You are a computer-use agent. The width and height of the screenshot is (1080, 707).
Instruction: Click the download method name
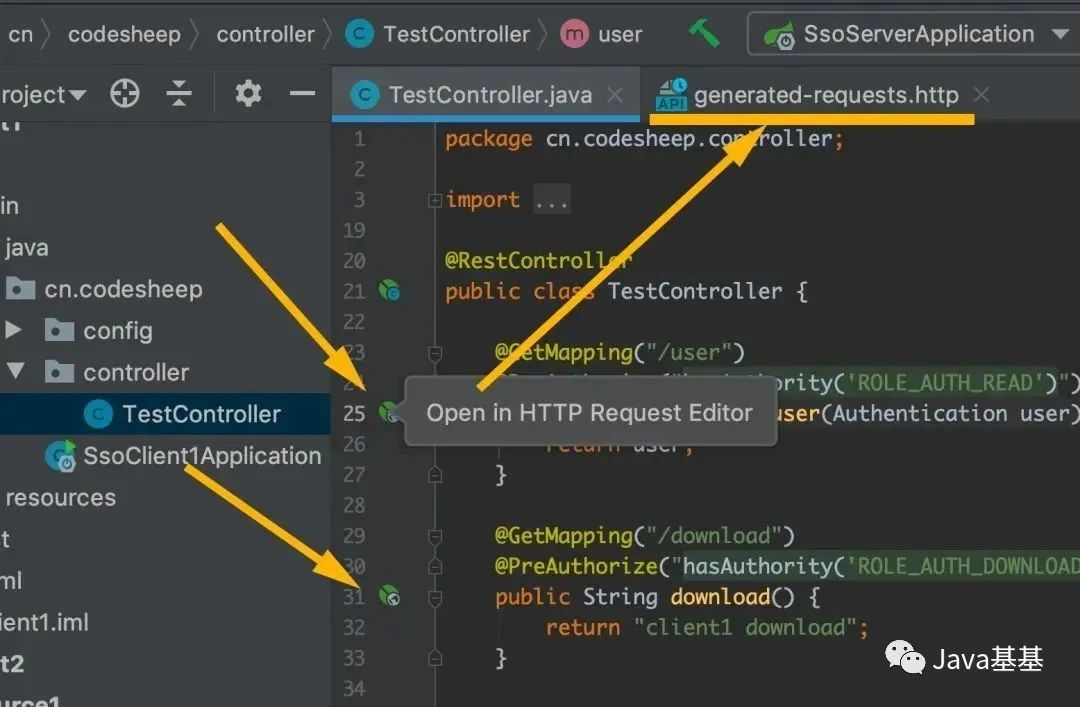tap(720, 597)
